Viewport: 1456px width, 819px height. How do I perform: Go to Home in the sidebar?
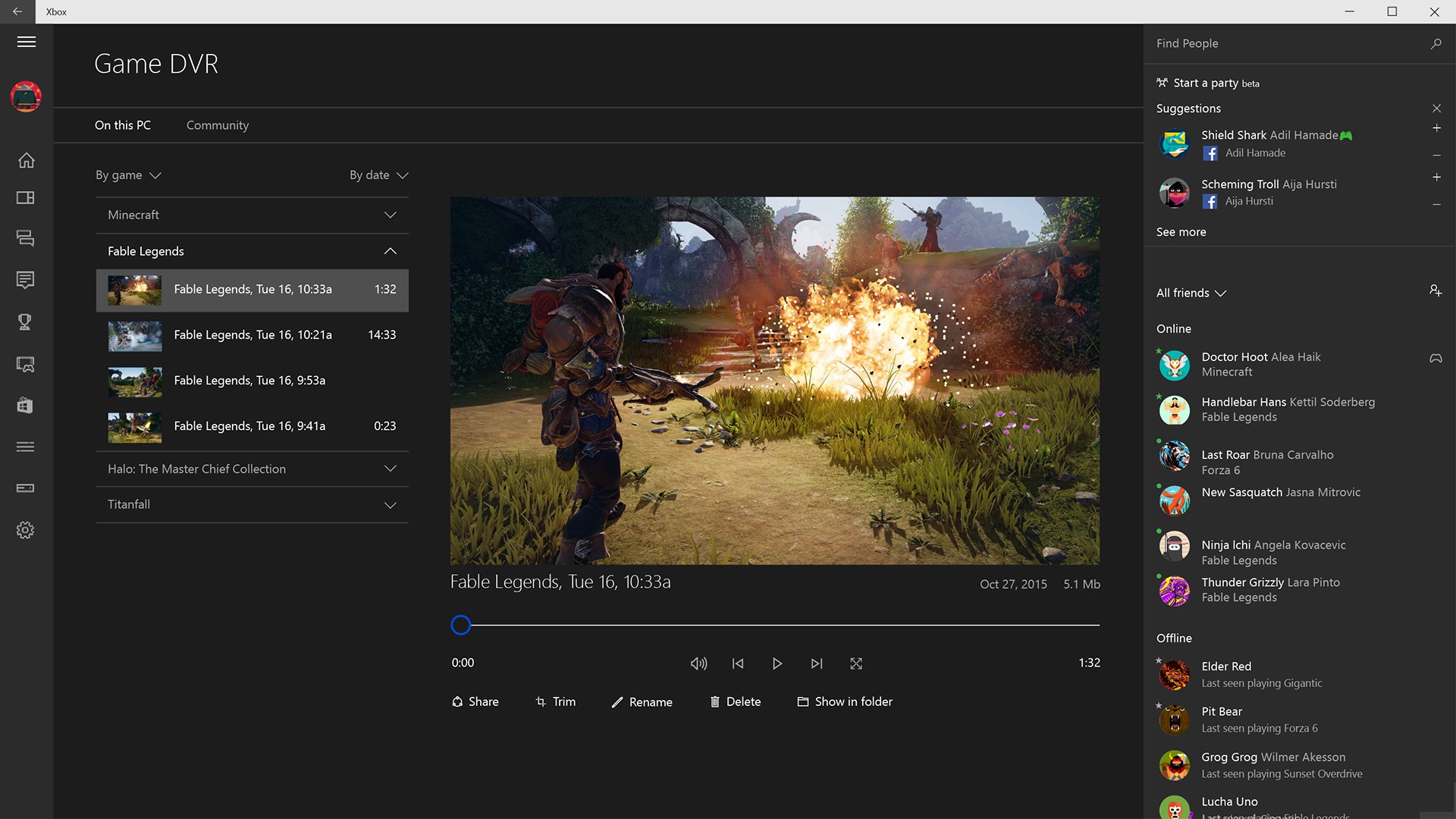(26, 160)
